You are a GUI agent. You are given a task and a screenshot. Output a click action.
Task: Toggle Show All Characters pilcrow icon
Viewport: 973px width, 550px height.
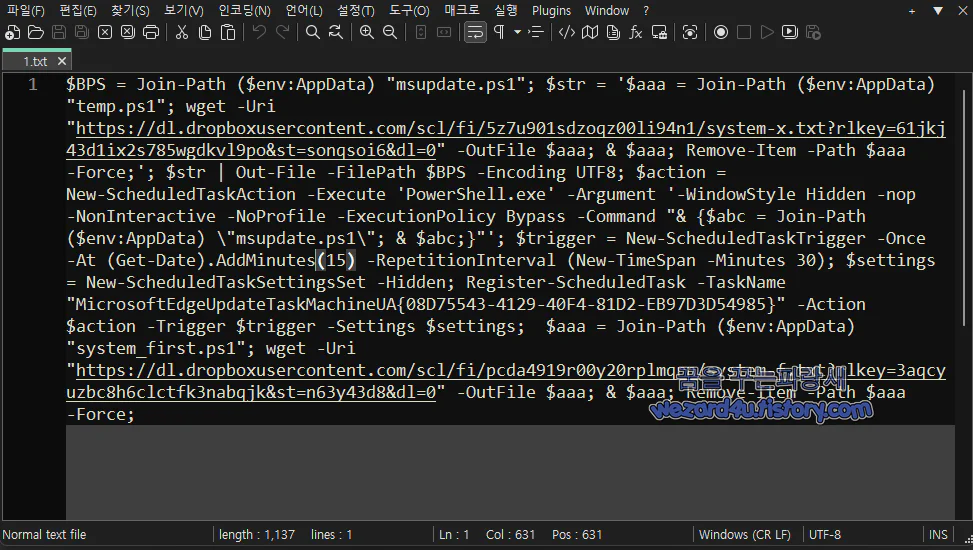point(499,32)
